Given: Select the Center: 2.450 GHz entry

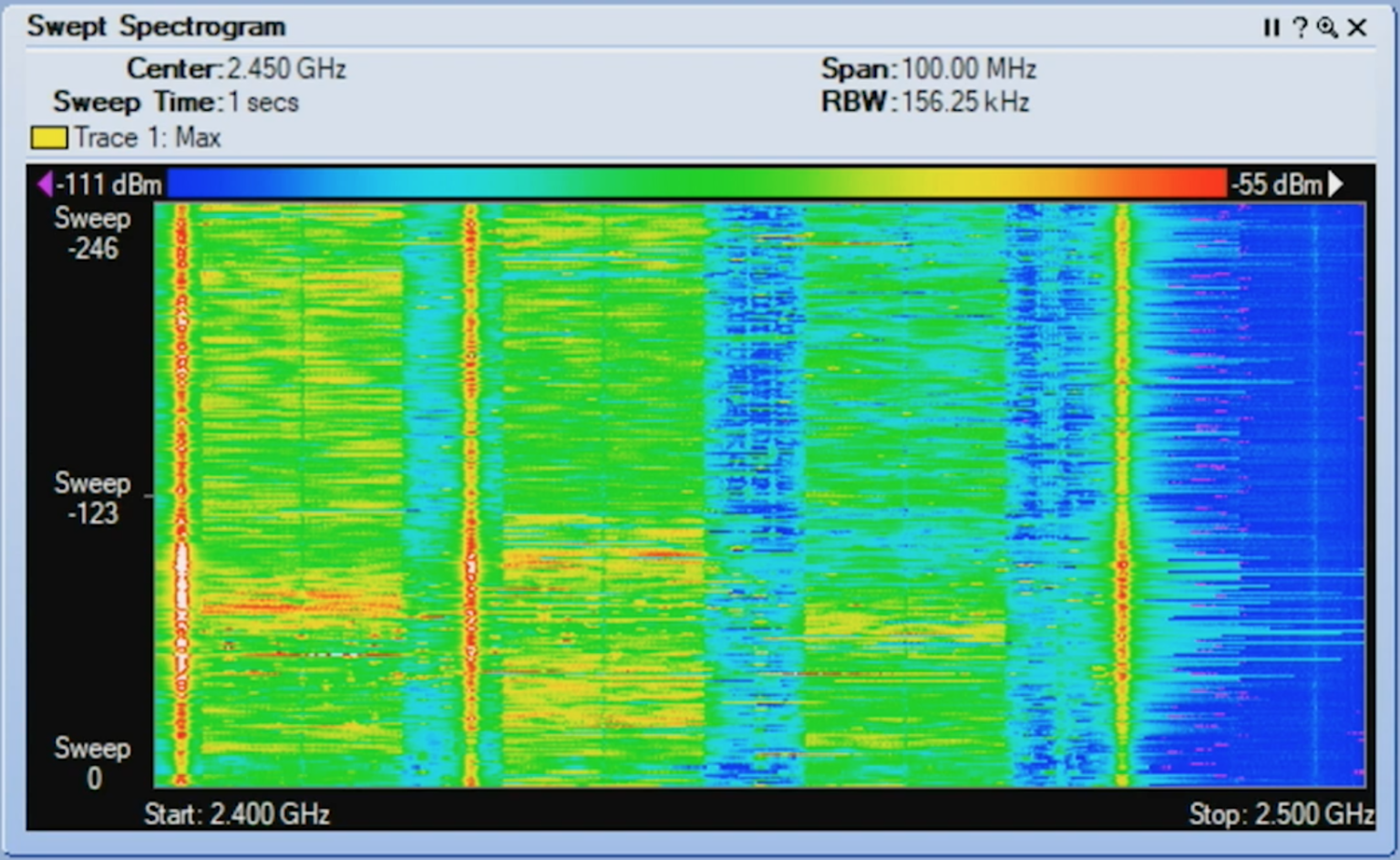Looking at the screenshot, I should pyautogui.click(x=237, y=68).
